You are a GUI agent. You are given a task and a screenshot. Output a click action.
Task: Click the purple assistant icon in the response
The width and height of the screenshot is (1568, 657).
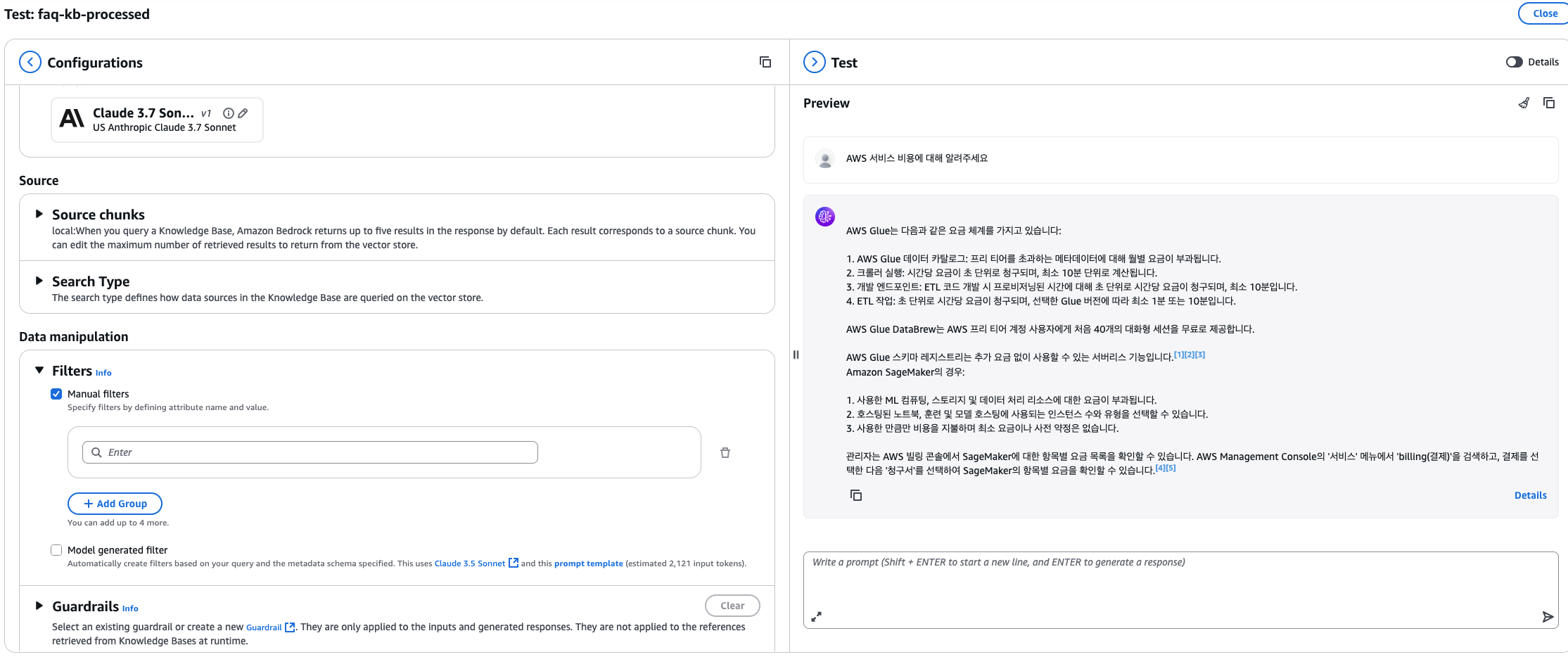point(825,216)
